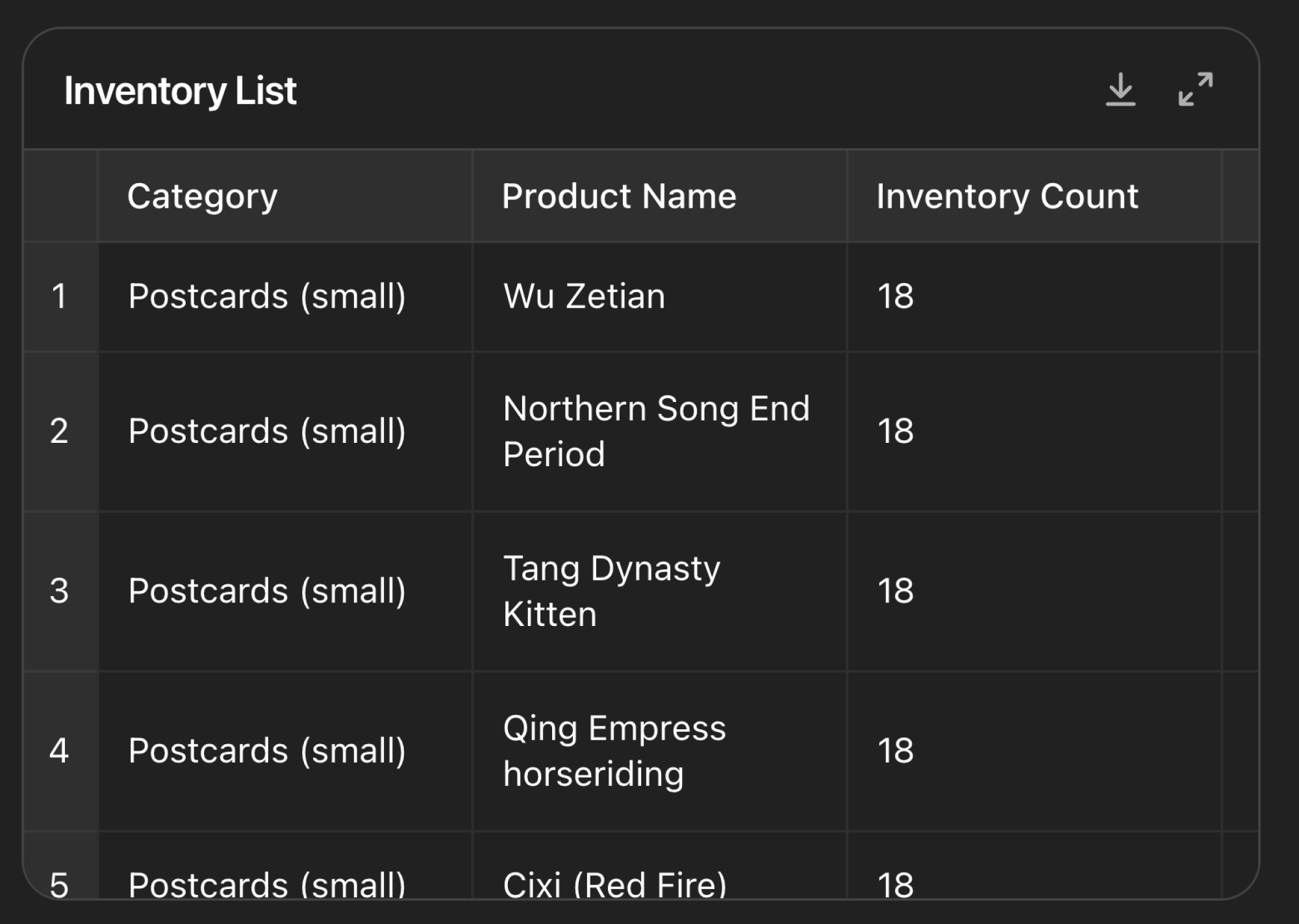This screenshot has height=924, width=1299.
Task: Expand Inventory List to fullscreen
Action: (x=1196, y=90)
